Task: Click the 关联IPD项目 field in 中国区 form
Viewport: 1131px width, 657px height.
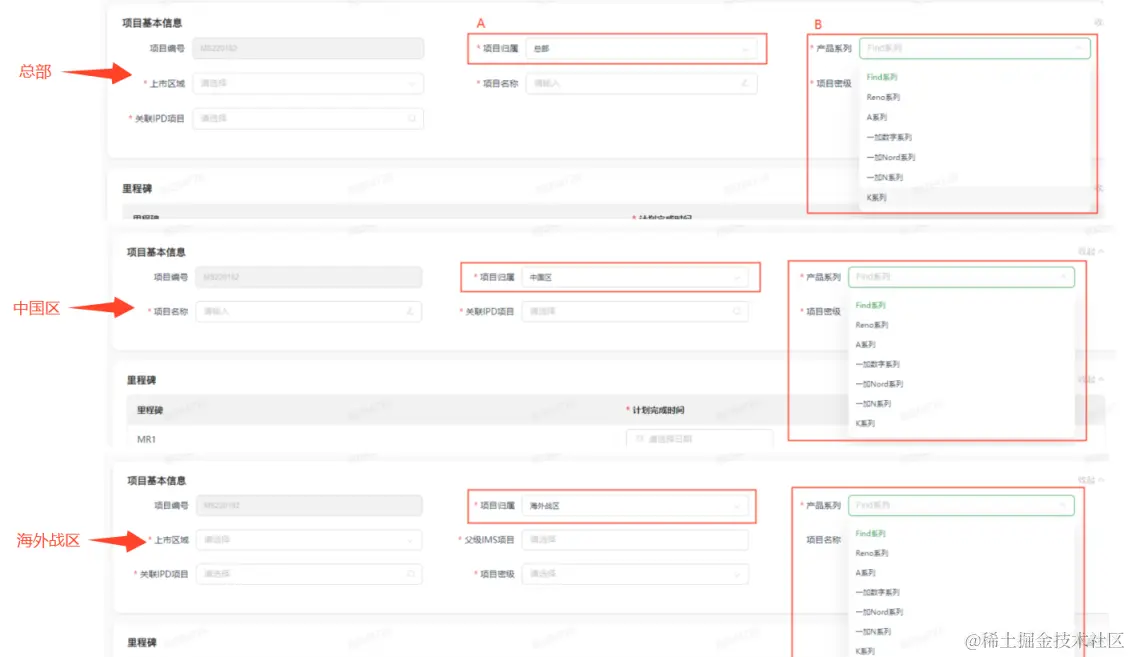Action: (x=635, y=312)
